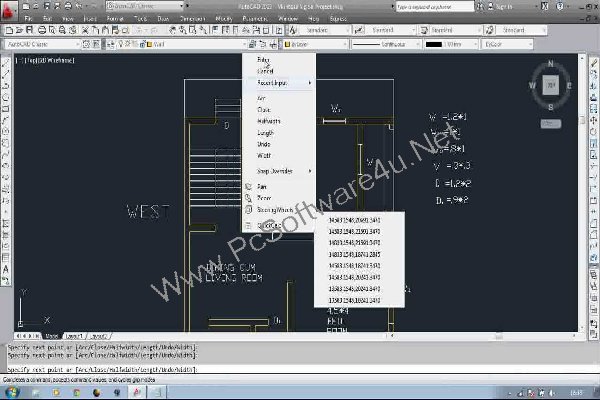Click the Save icon in standard toolbar
The width and height of the screenshot is (600, 400).
[29, 30]
